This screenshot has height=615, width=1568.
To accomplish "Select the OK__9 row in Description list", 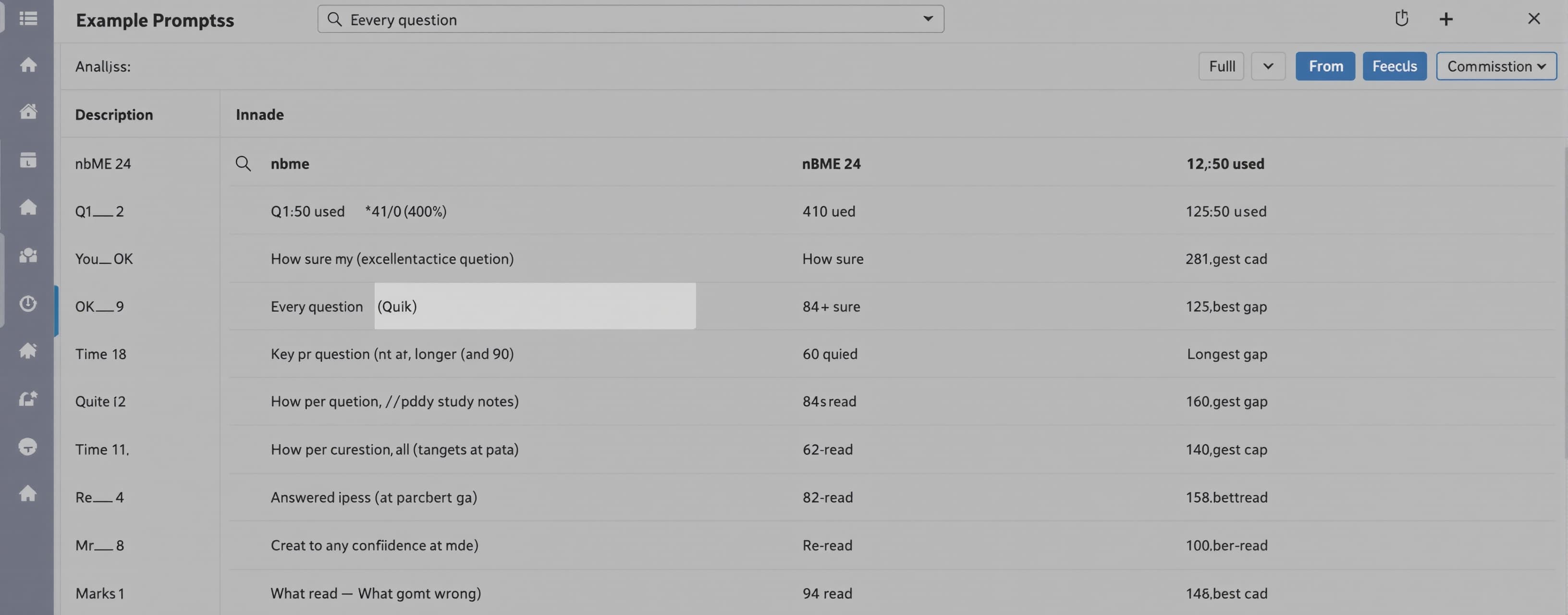I will tap(139, 306).
